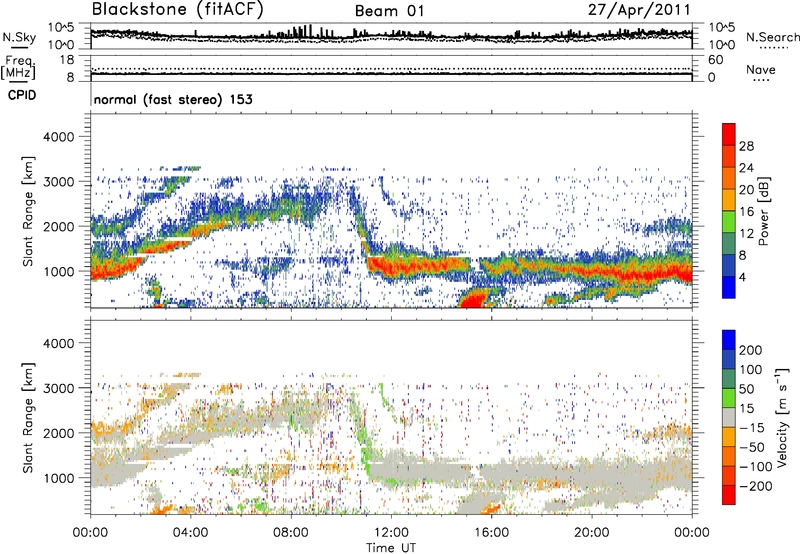
Task: Click the "N.Search" legend label
Action: (772, 37)
